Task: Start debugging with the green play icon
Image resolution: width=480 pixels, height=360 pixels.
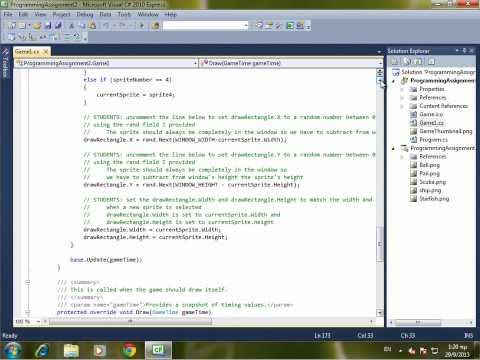Action: click(142, 25)
